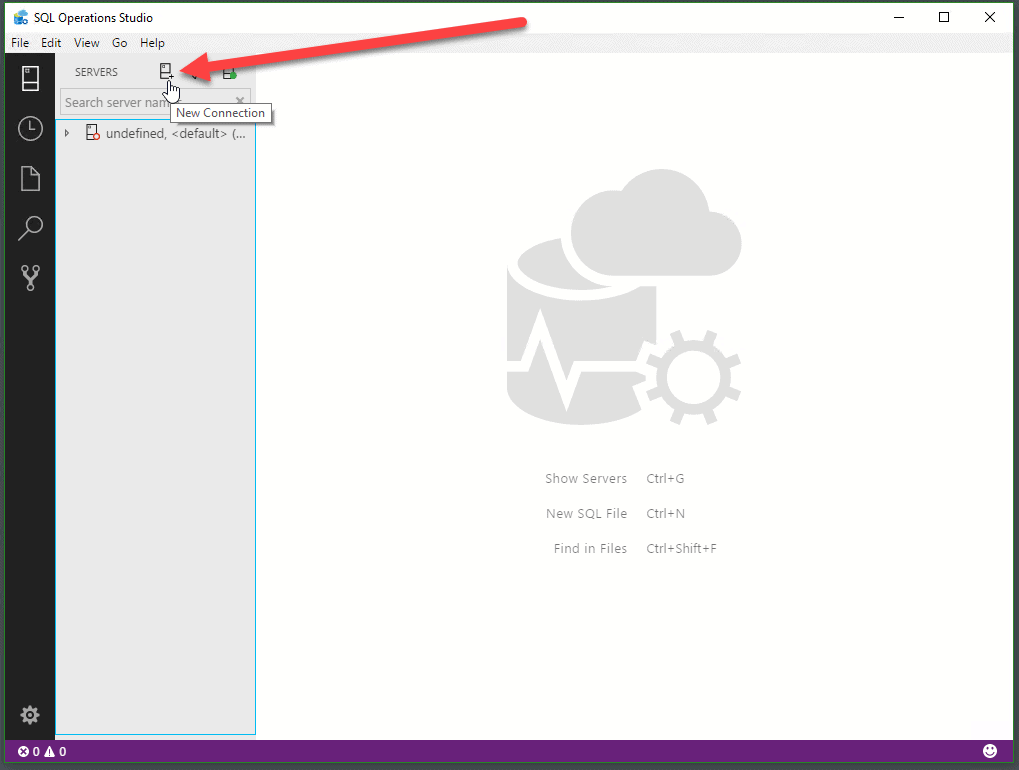Open the Manage gear icon
The height and width of the screenshot is (770, 1019).
pos(30,715)
